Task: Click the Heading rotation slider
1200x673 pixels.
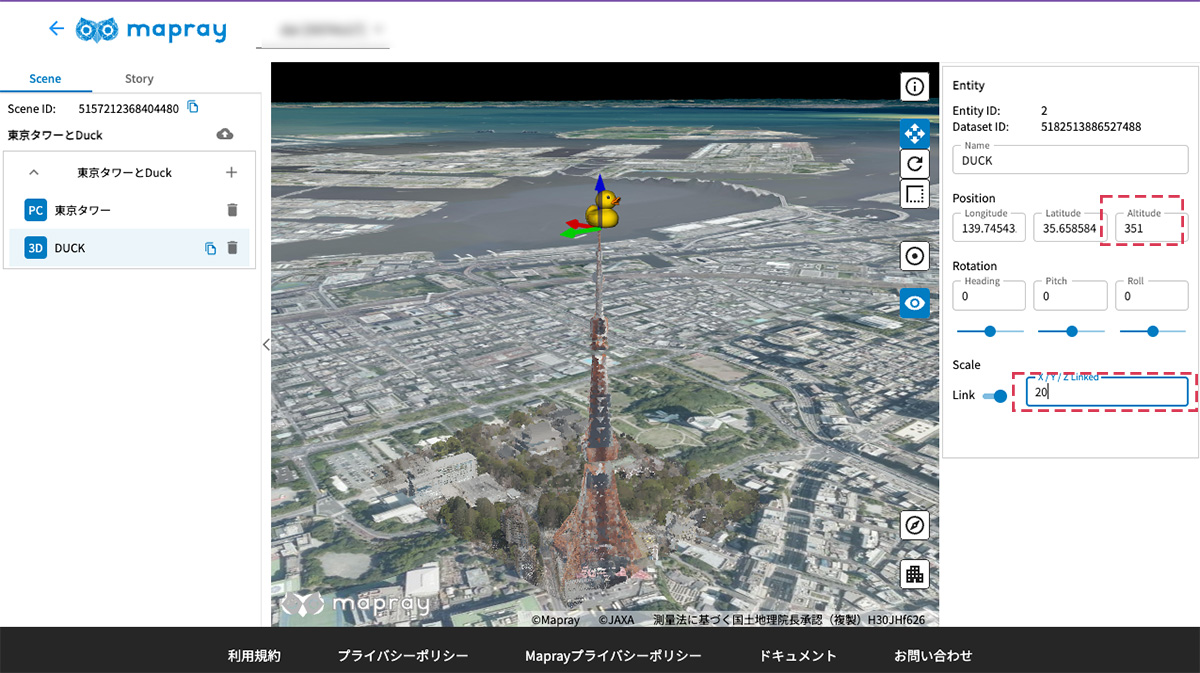Action: tap(990, 331)
